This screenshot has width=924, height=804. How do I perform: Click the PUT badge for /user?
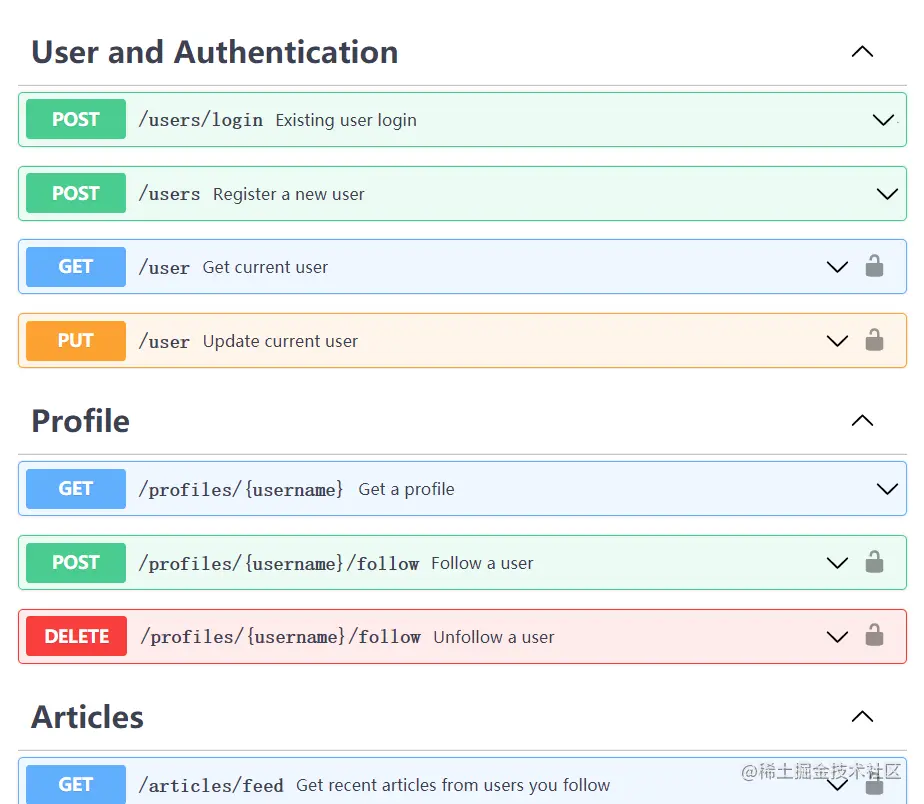pyautogui.click(x=76, y=341)
